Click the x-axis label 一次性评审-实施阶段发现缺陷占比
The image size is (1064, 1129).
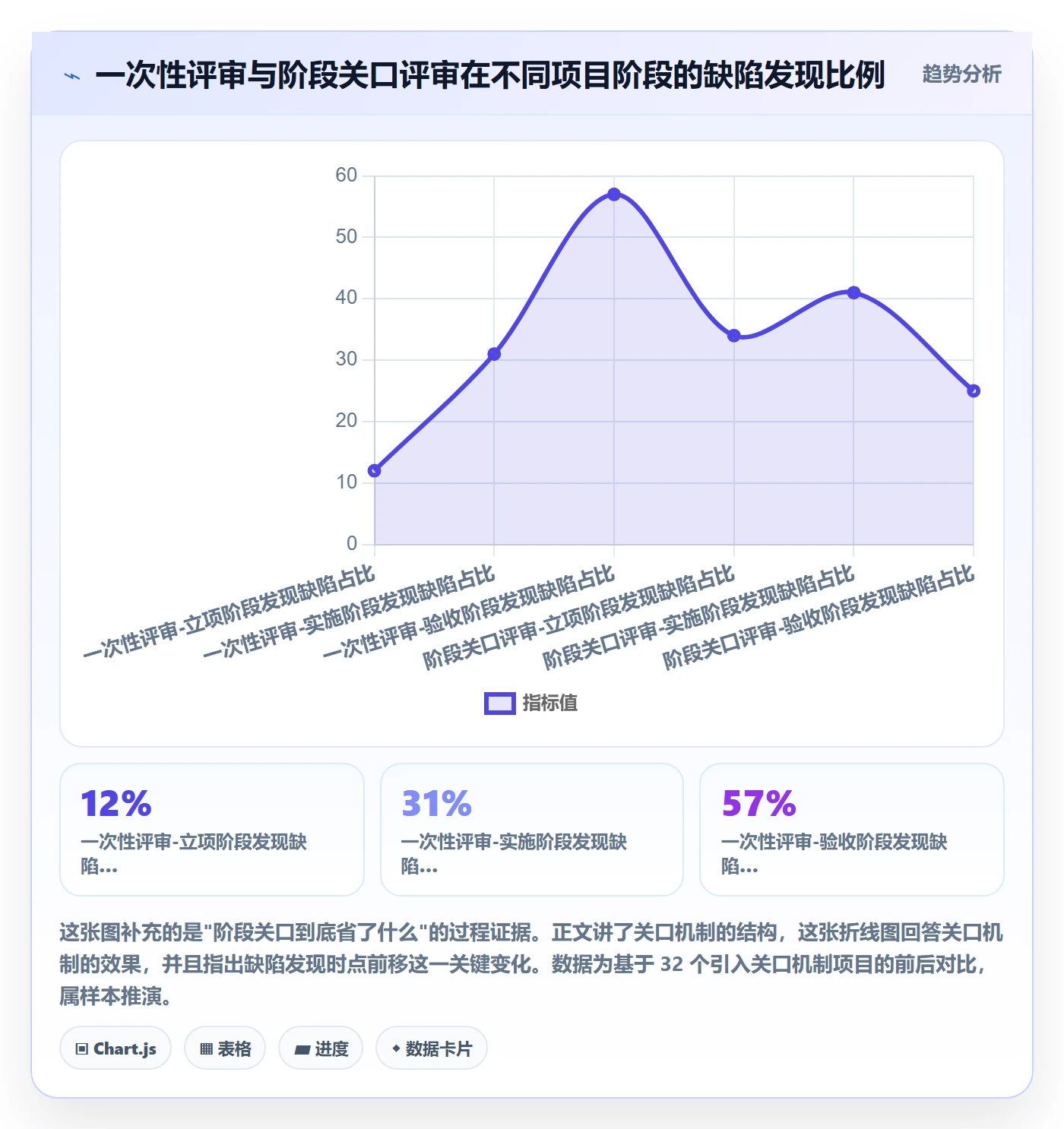[350, 612]
